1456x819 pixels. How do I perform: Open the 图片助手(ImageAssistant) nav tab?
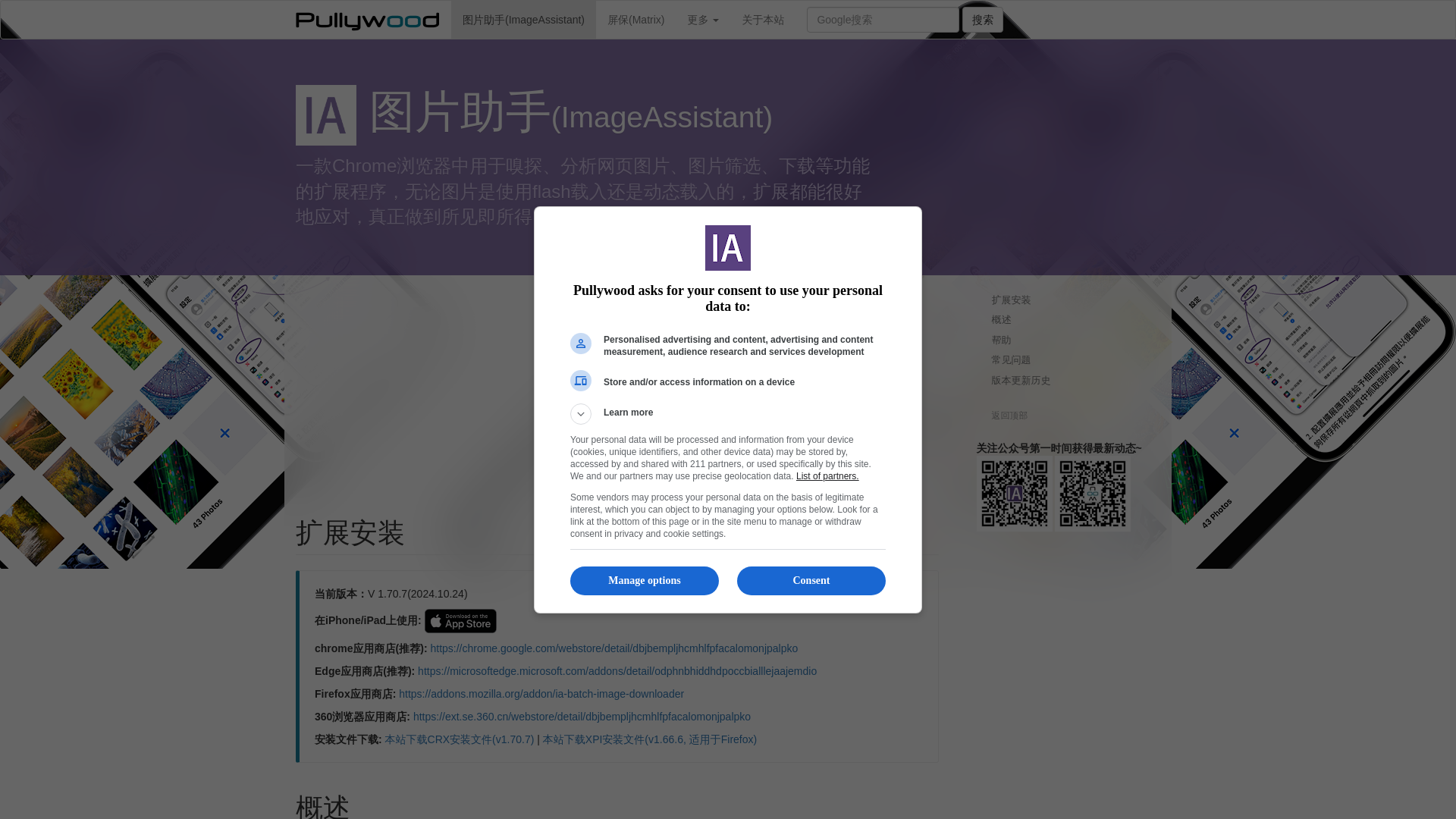(x=523, y=20)
